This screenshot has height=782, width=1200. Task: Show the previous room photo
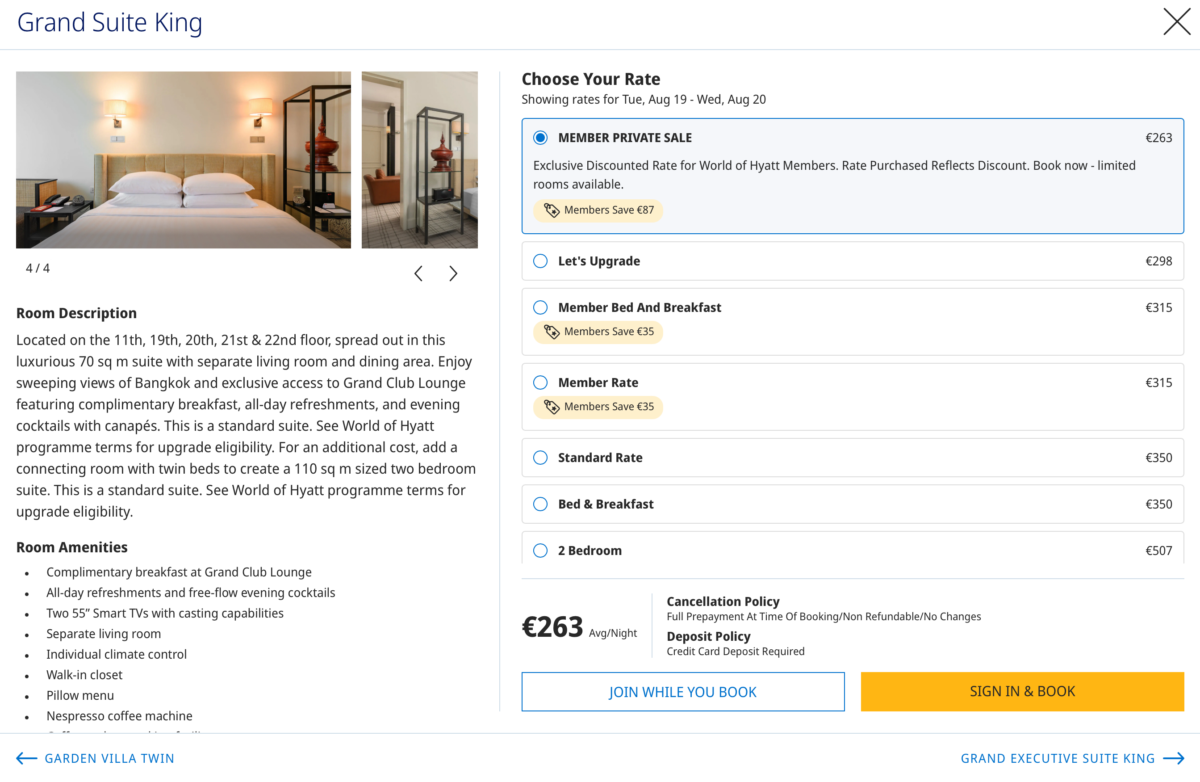(x=418, y=274)
